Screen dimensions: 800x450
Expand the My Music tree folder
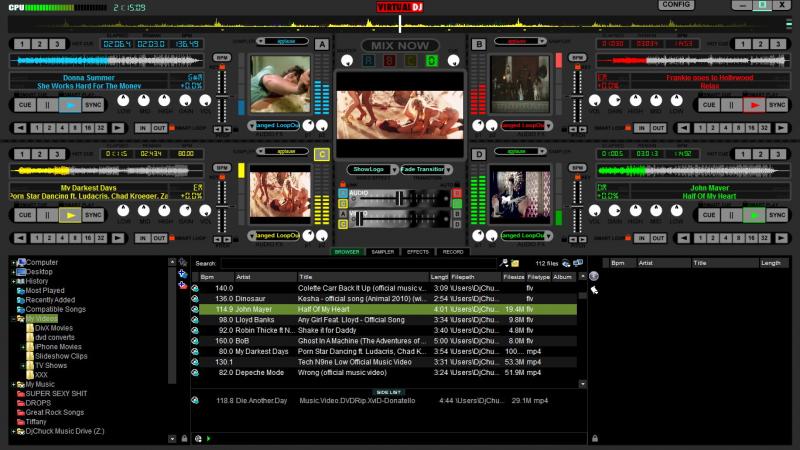[x=14, y=384]
